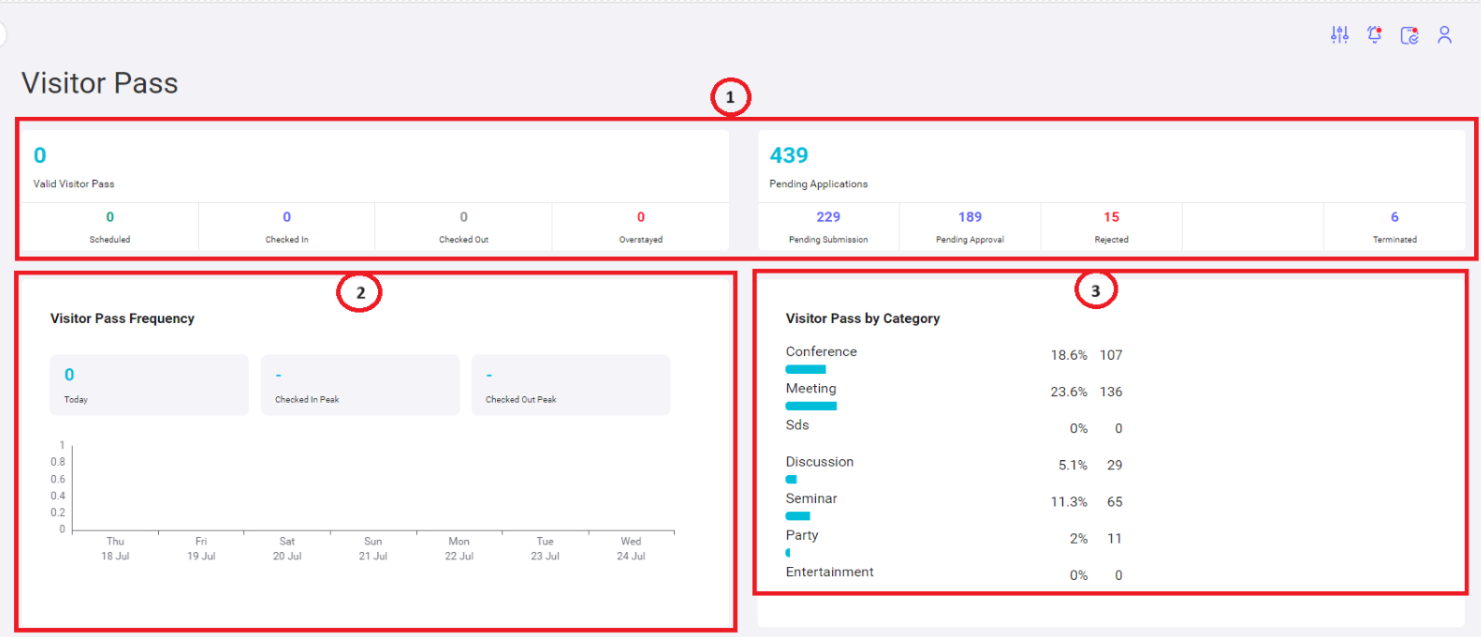1481x637 pixels.
Task: Click the Today frequency card
Action: (149, 385)
